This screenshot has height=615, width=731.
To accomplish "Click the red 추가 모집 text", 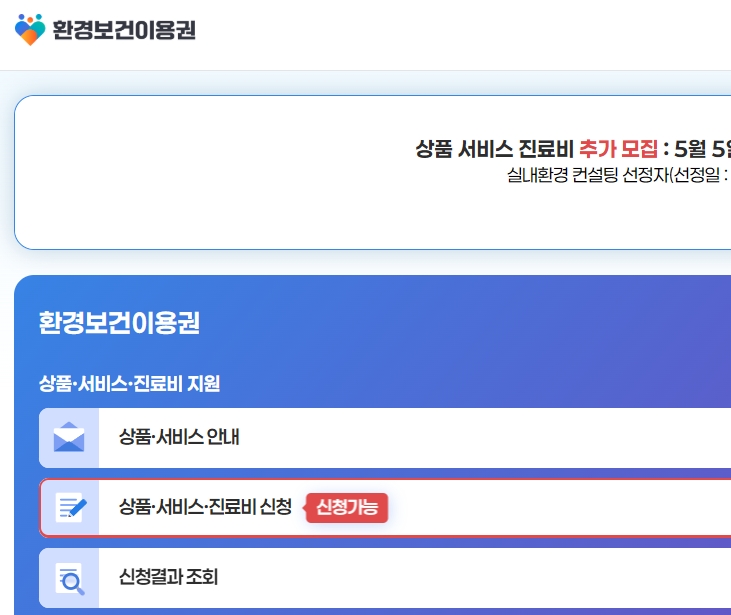I will 618,149.
